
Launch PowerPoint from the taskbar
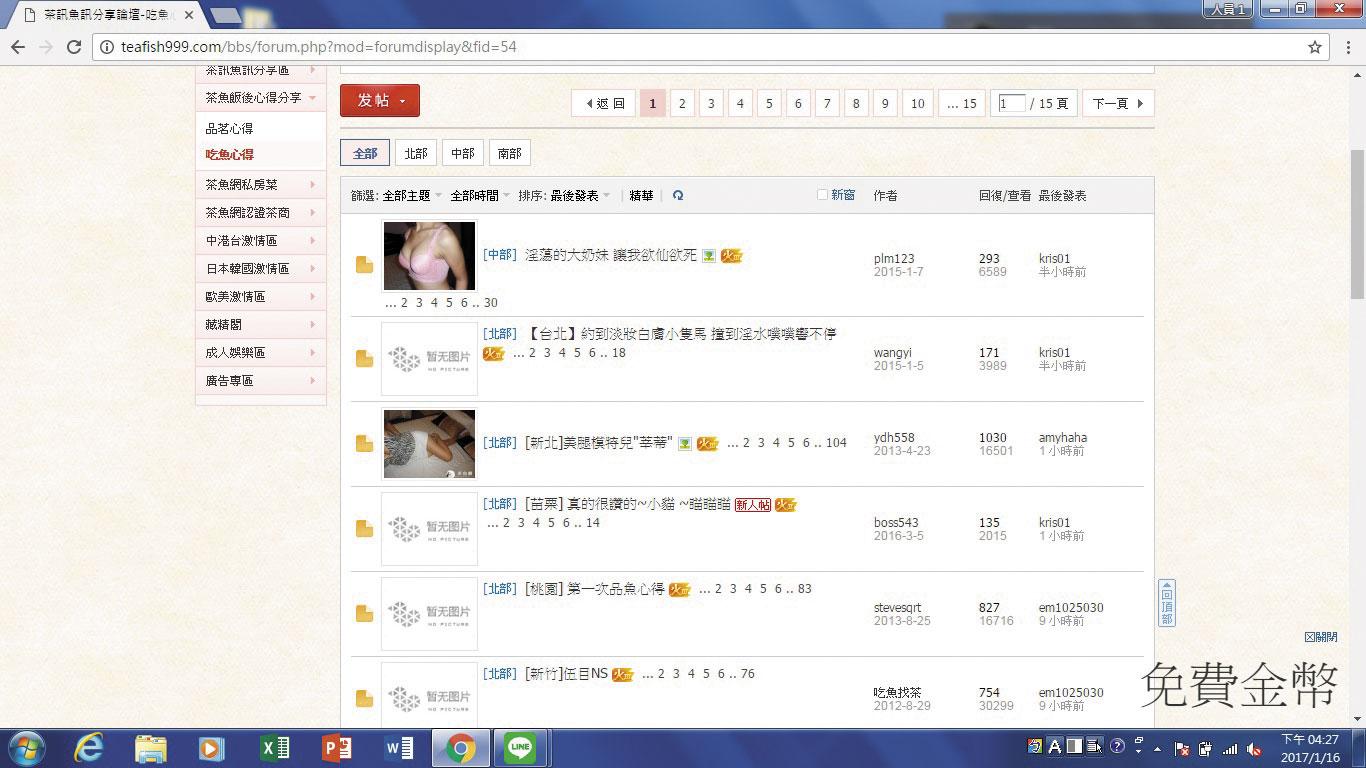tap(336, 748)
